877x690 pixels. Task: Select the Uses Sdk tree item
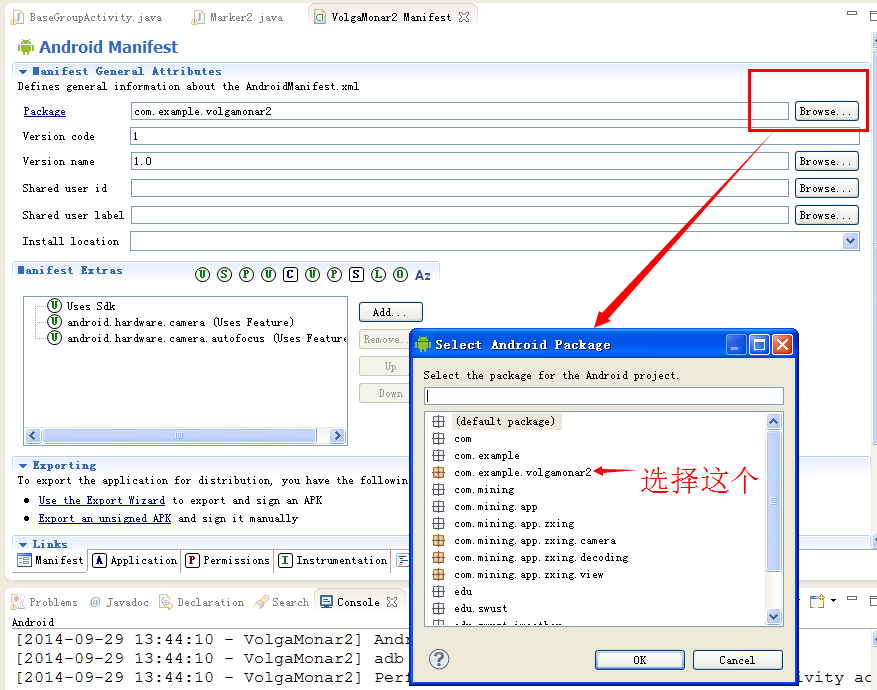(x=82, y=306)
